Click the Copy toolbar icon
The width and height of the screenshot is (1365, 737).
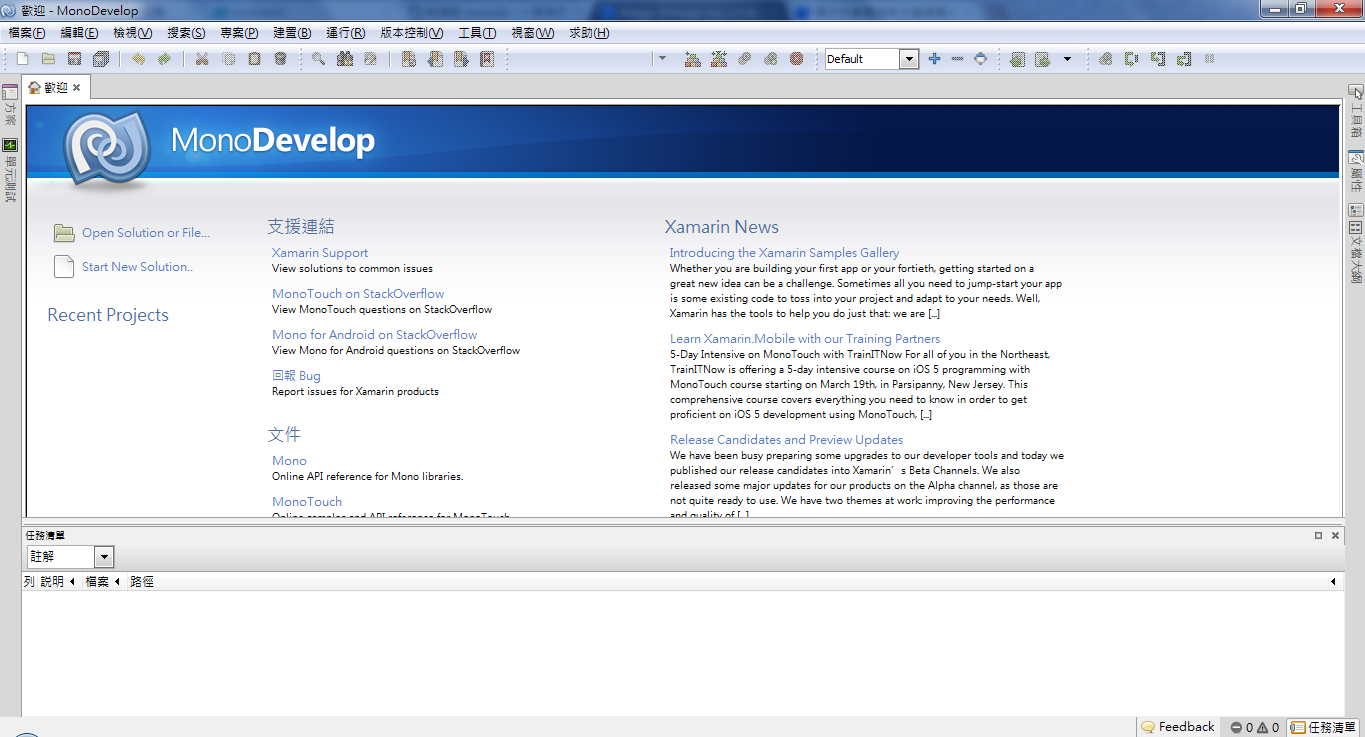(x=228, y=59)
